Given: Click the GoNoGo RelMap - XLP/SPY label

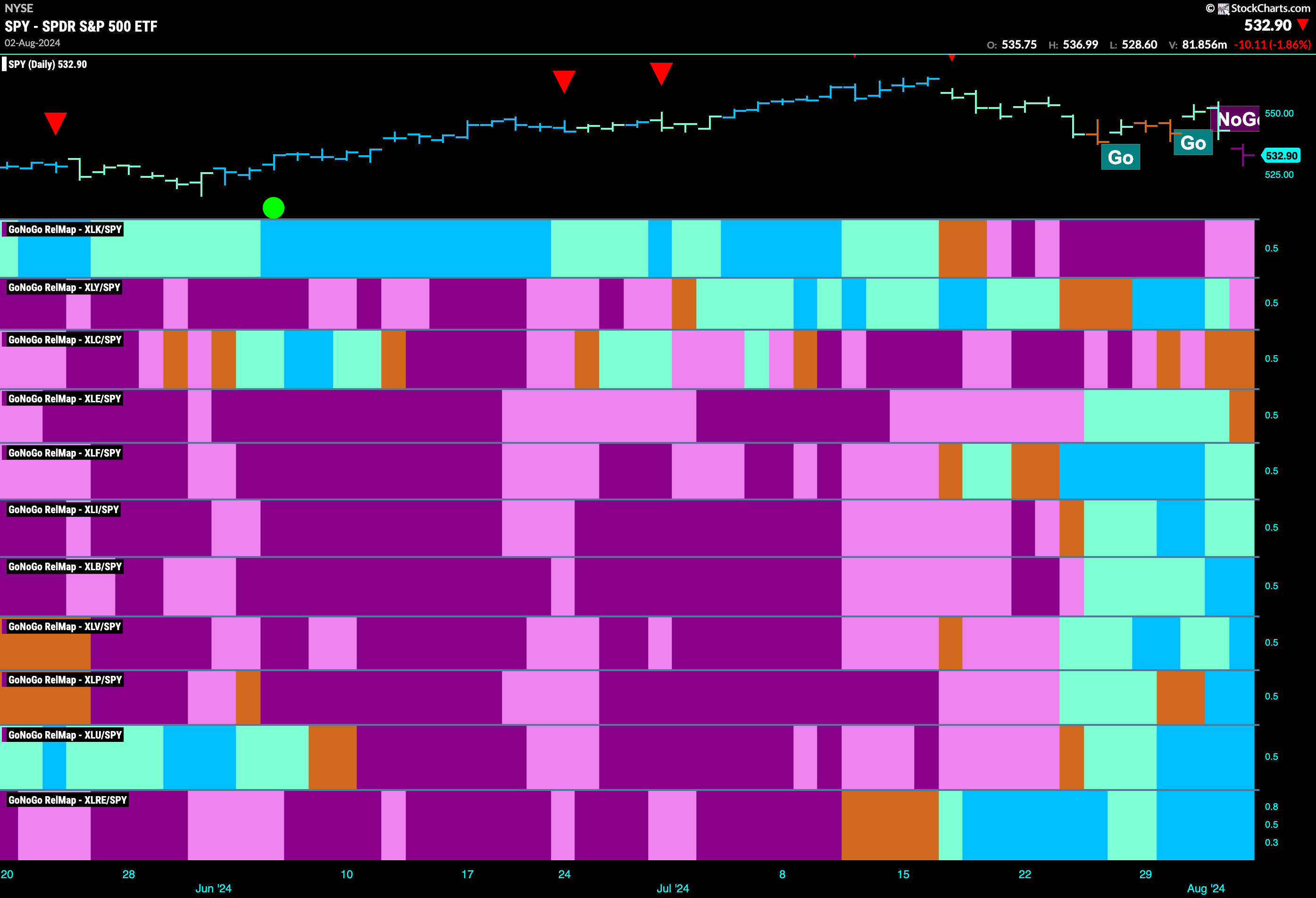Looking at the screenshot, I should 65,680.
